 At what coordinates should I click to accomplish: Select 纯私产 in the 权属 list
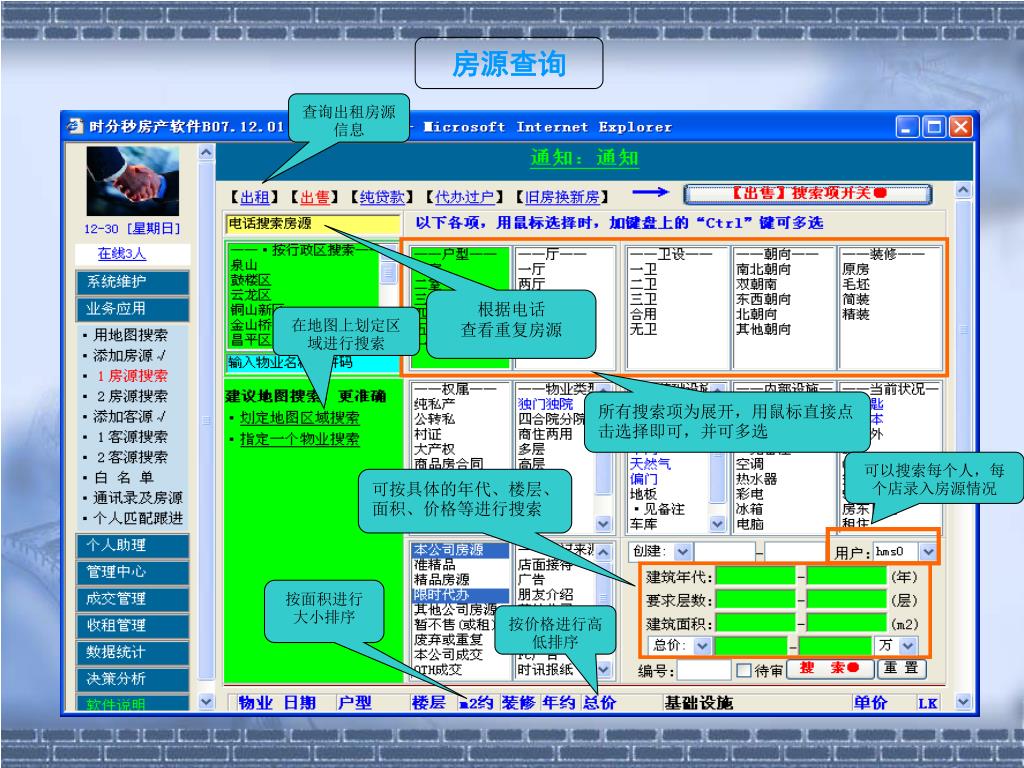pyautogui.click(x=434, y=404)
